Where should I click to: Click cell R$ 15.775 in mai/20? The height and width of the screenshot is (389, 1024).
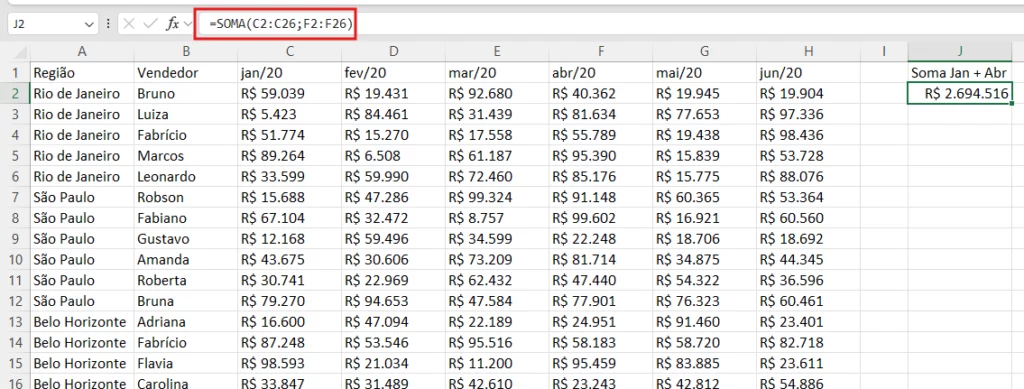(705, 177)
